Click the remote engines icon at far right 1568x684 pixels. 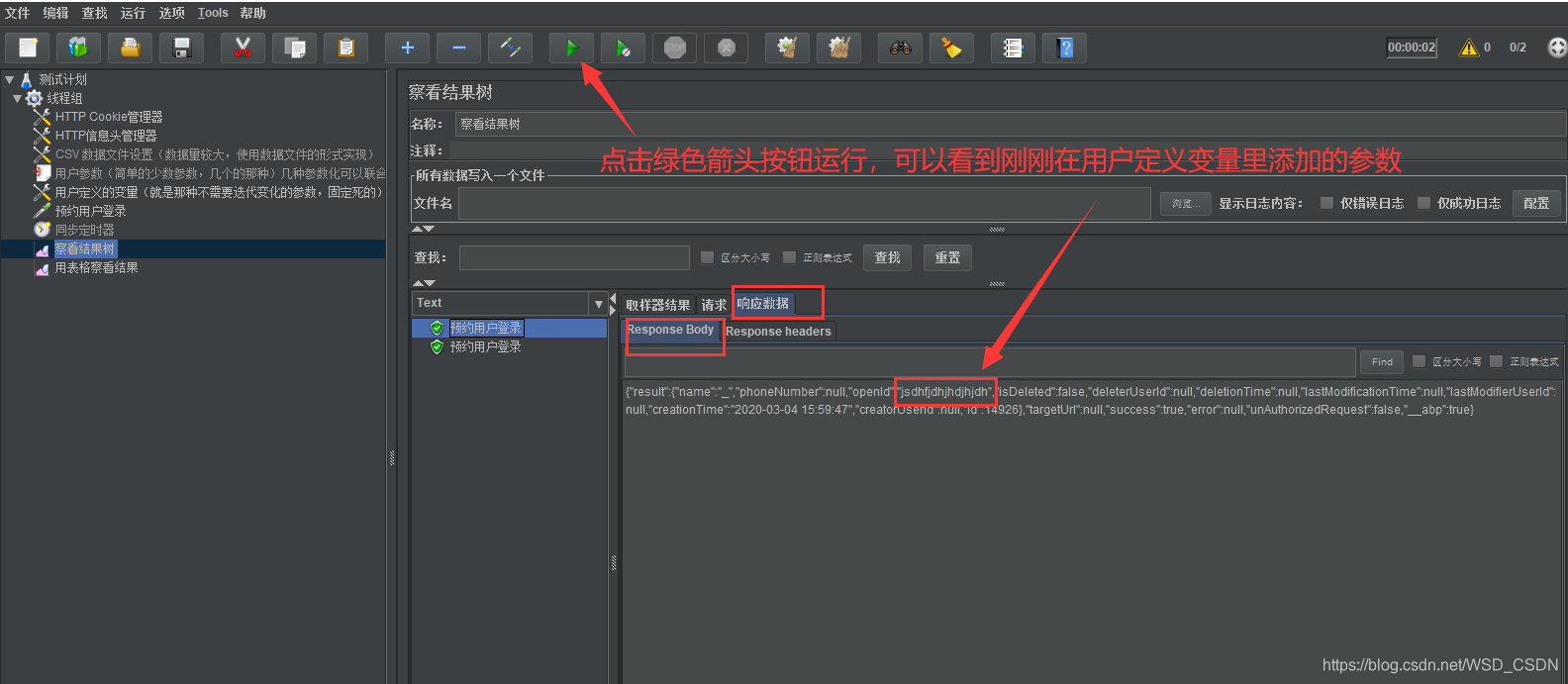(x=1557, y=48)
